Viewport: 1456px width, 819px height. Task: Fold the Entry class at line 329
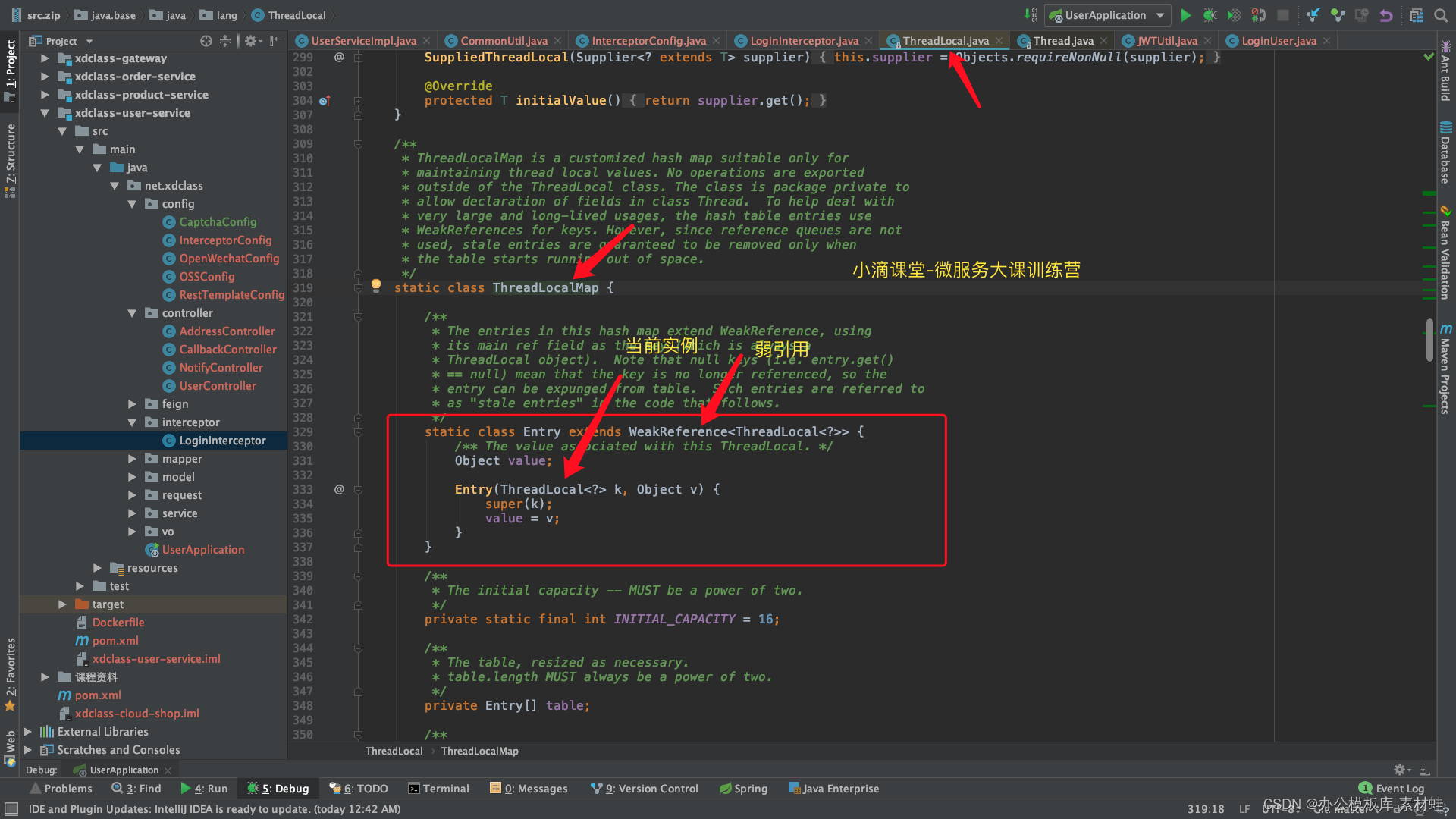358,431
